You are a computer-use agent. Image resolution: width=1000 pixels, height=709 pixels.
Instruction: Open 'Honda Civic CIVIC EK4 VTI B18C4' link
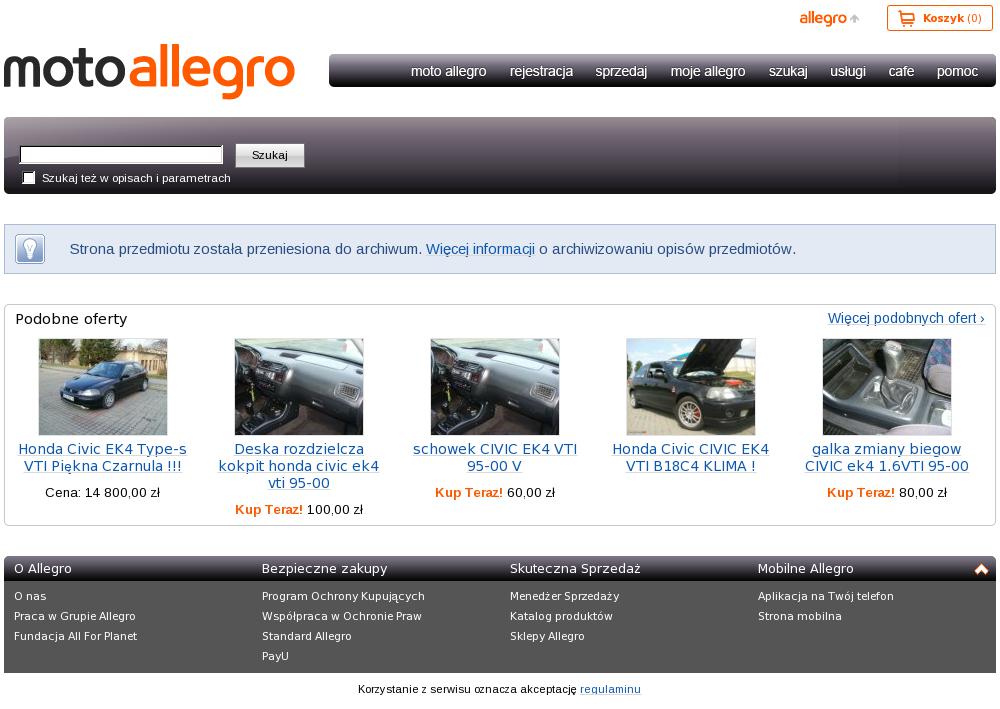coord(691,458)
